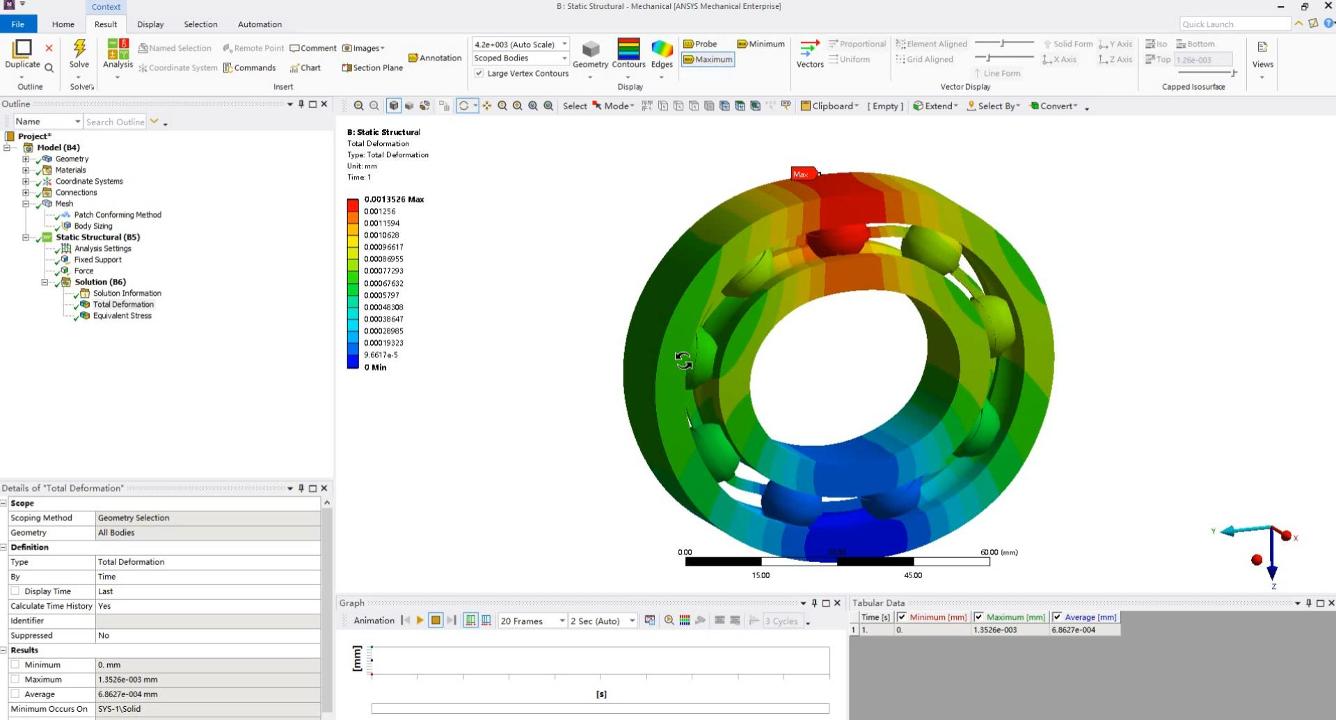
Task: Check the Maximum result parameter box
Action: (x=15, y=679)
